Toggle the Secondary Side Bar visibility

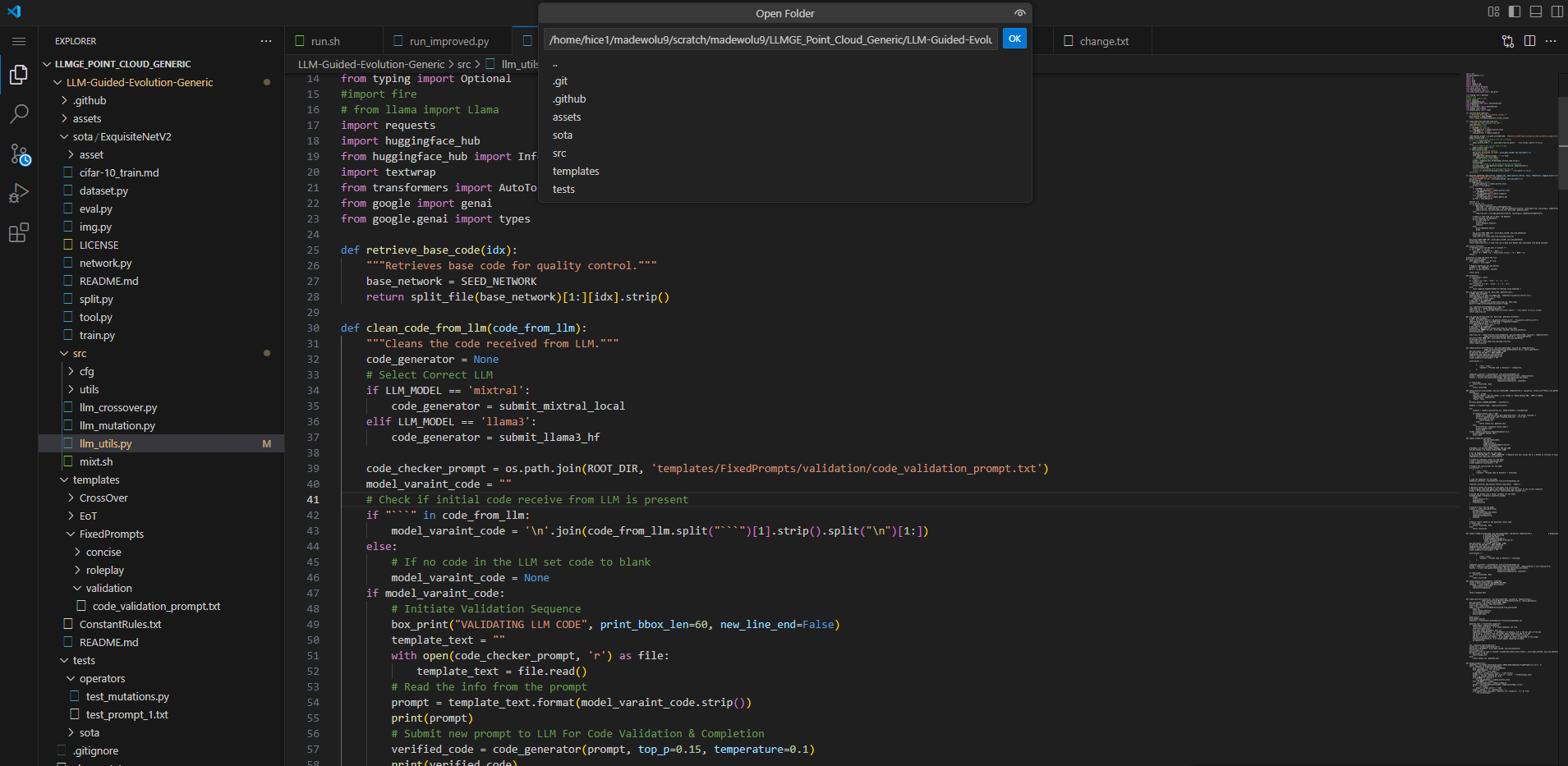pyautogui.click(x=1557, y=11)
